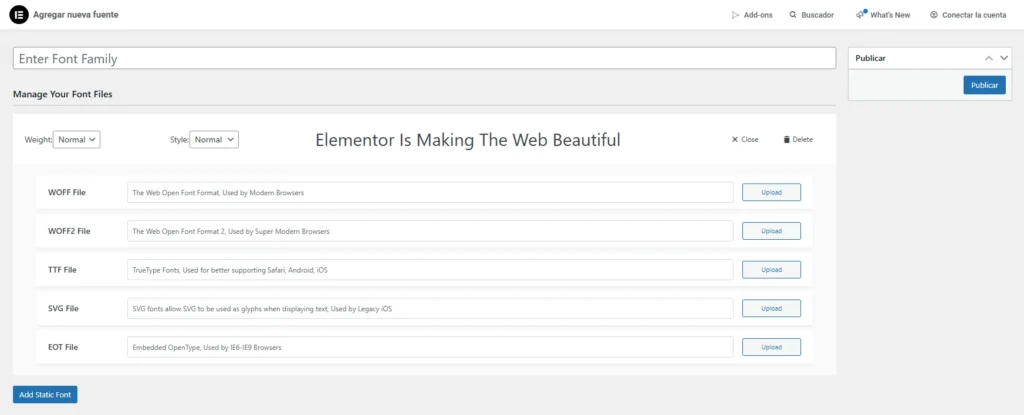Focus the Enter Font Family field
The image size is (1024, 415).
424,59
